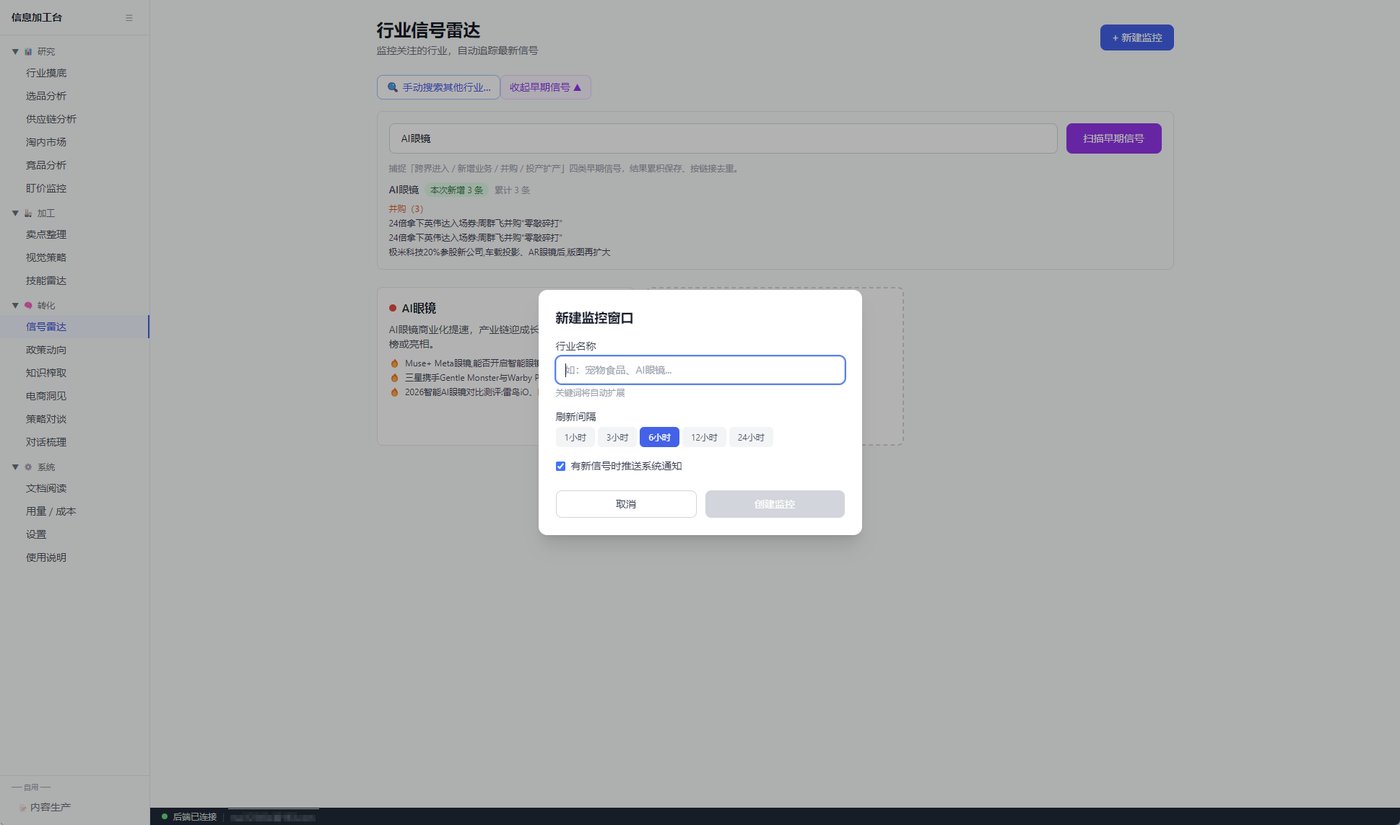This screenshot has width=1400, height=825.
Task: Click the 研究 group icon in sidebar
Action: [x=28, y=51]
